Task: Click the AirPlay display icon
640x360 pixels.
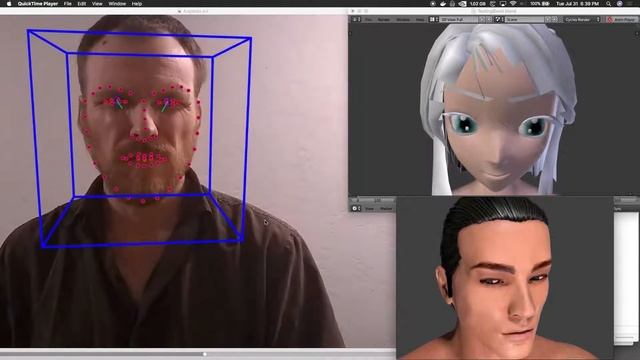Action: (x=503, y=4)
